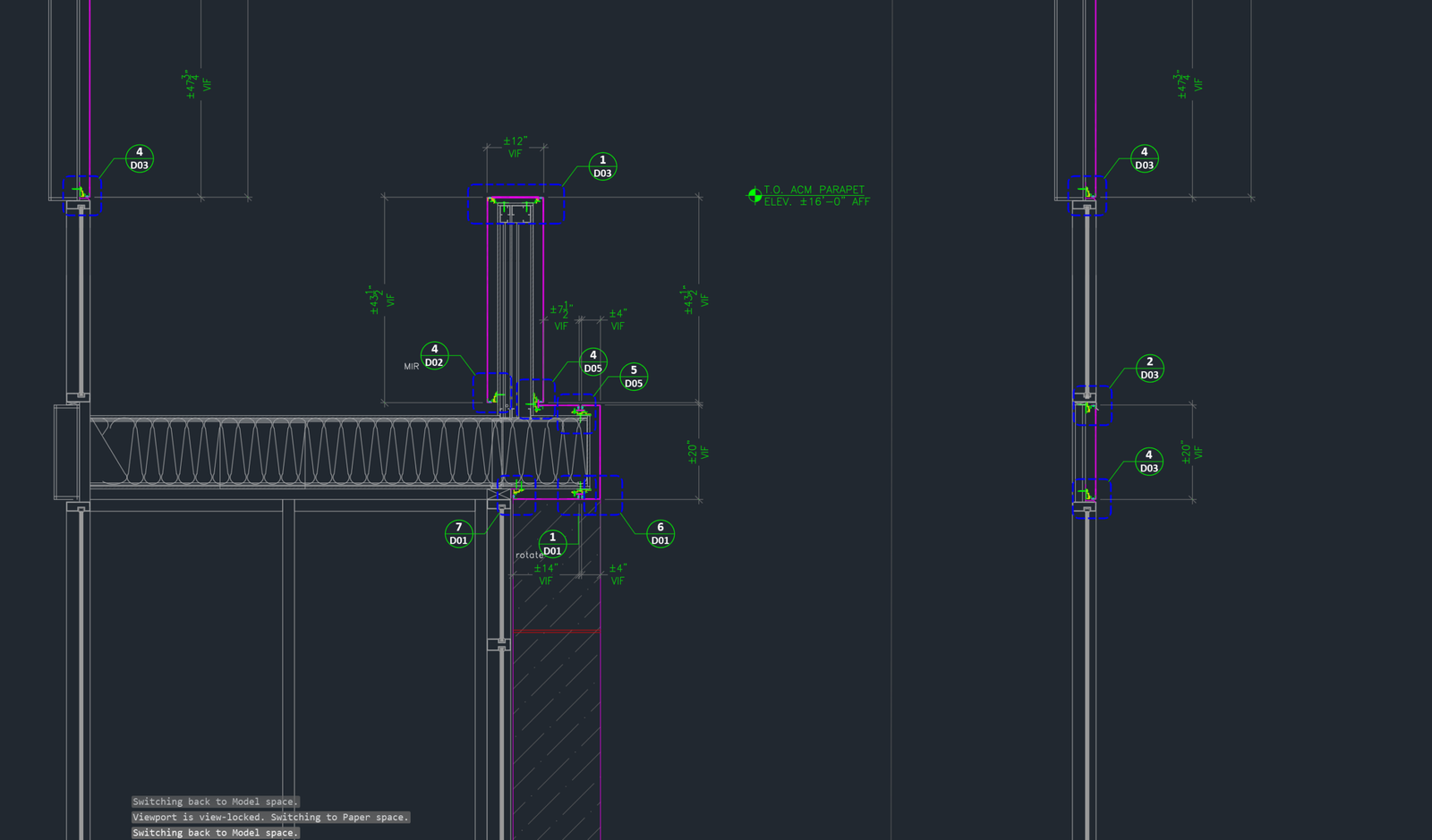Click the "Viewport is view-locked" command message
Viewport: 1432px width, 840px height.
271,817
